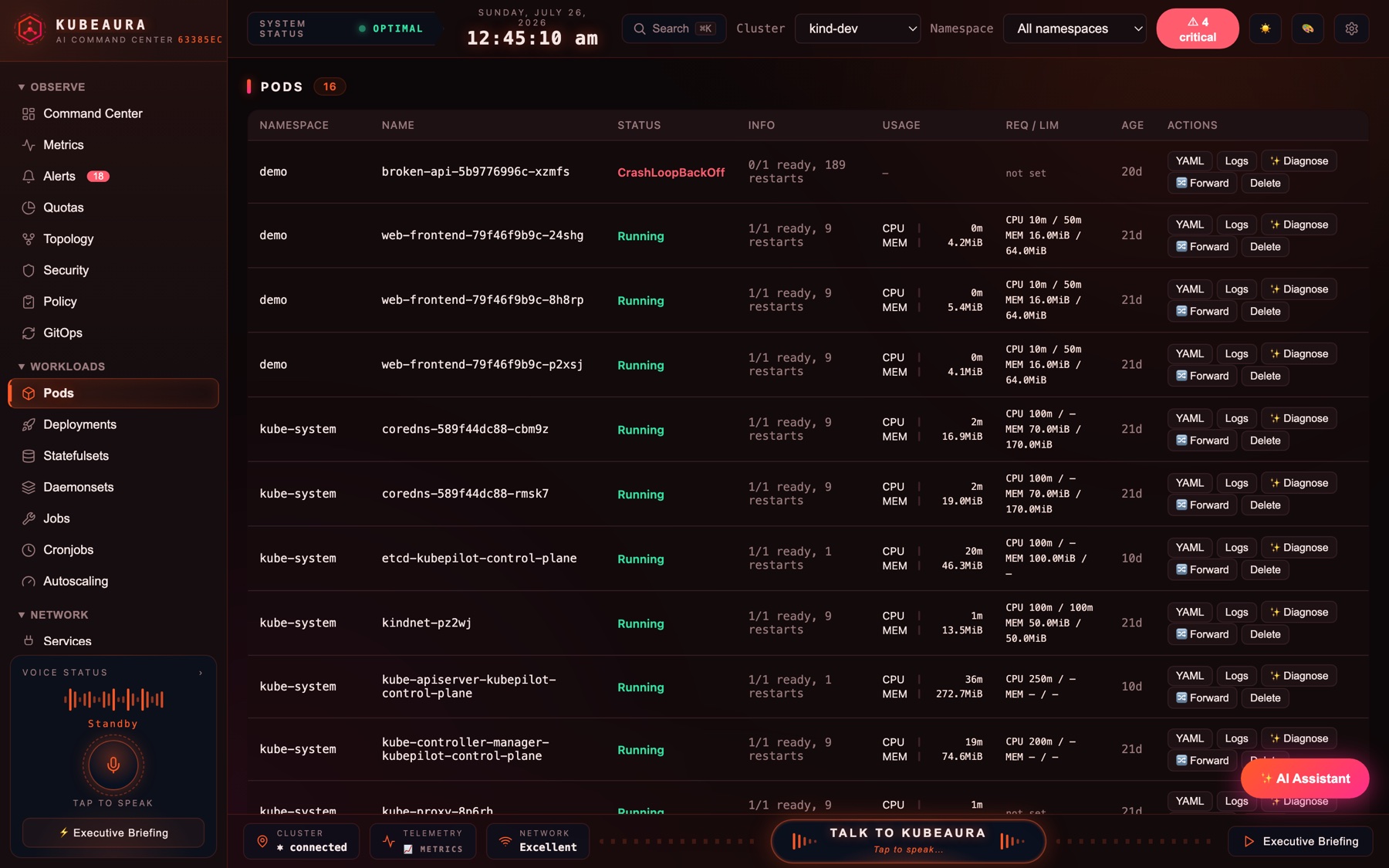Image resolution: width=1389 pixels, height=868 pixels.
Task: Click the Kubeaura logo icon
Action: pos(29,29)
